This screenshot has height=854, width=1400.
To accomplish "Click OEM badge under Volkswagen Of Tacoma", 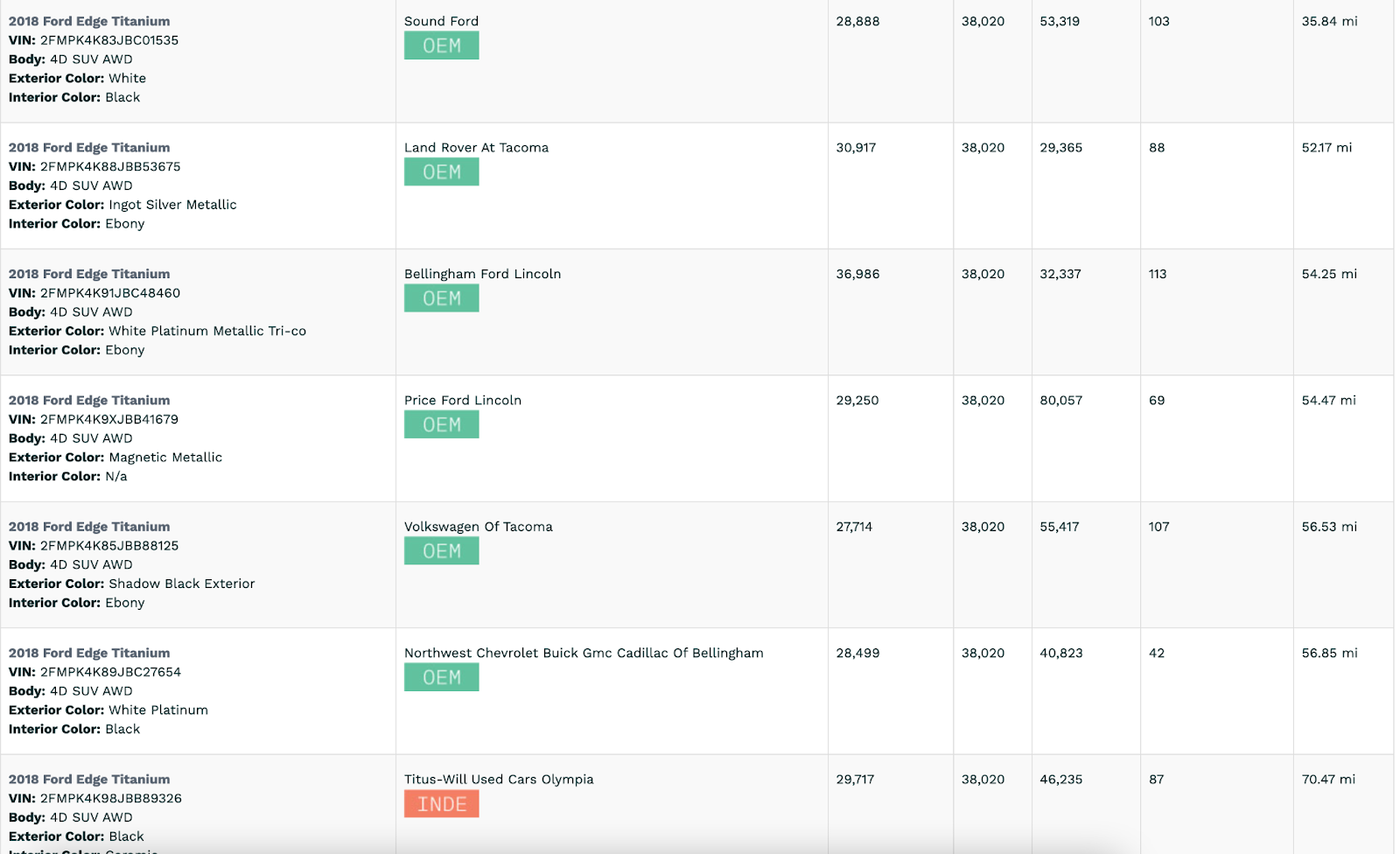I will [441, 551].
